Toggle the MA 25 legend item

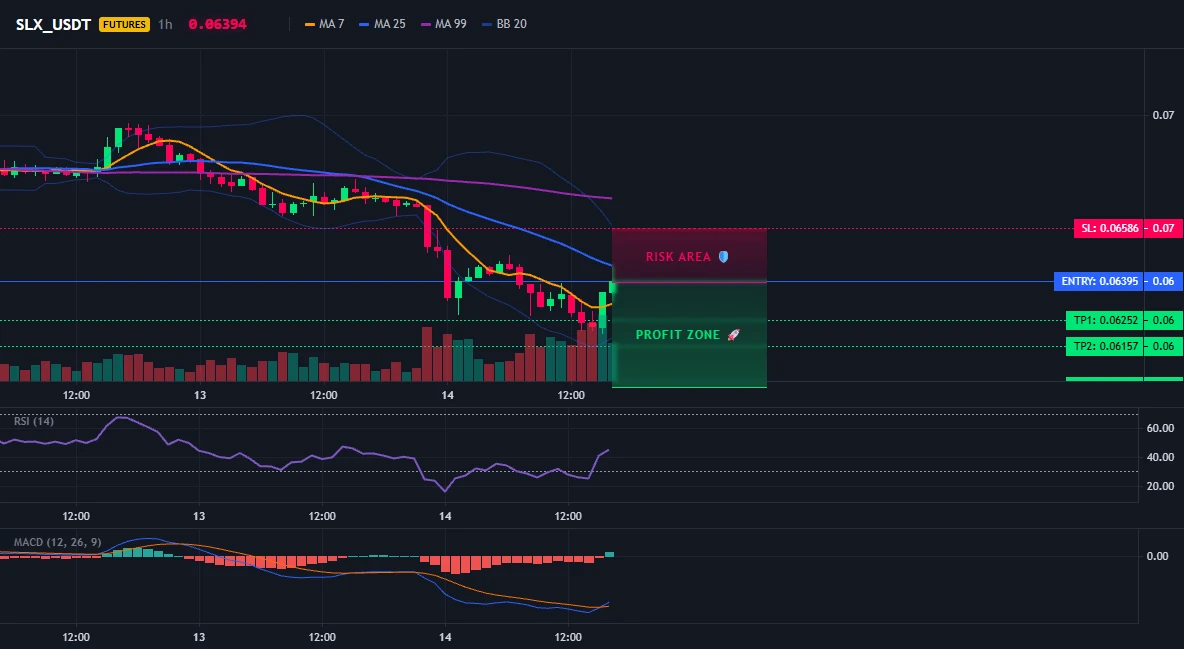point(382,24)
